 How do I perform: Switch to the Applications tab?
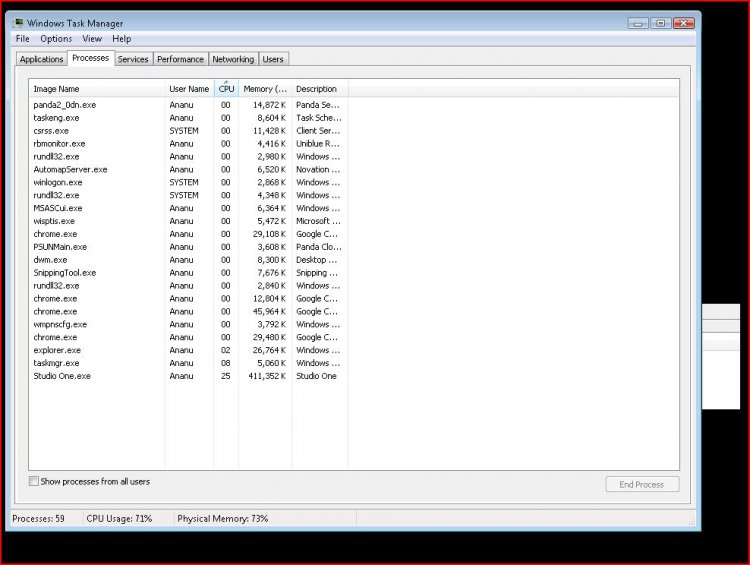click(42, 59)
